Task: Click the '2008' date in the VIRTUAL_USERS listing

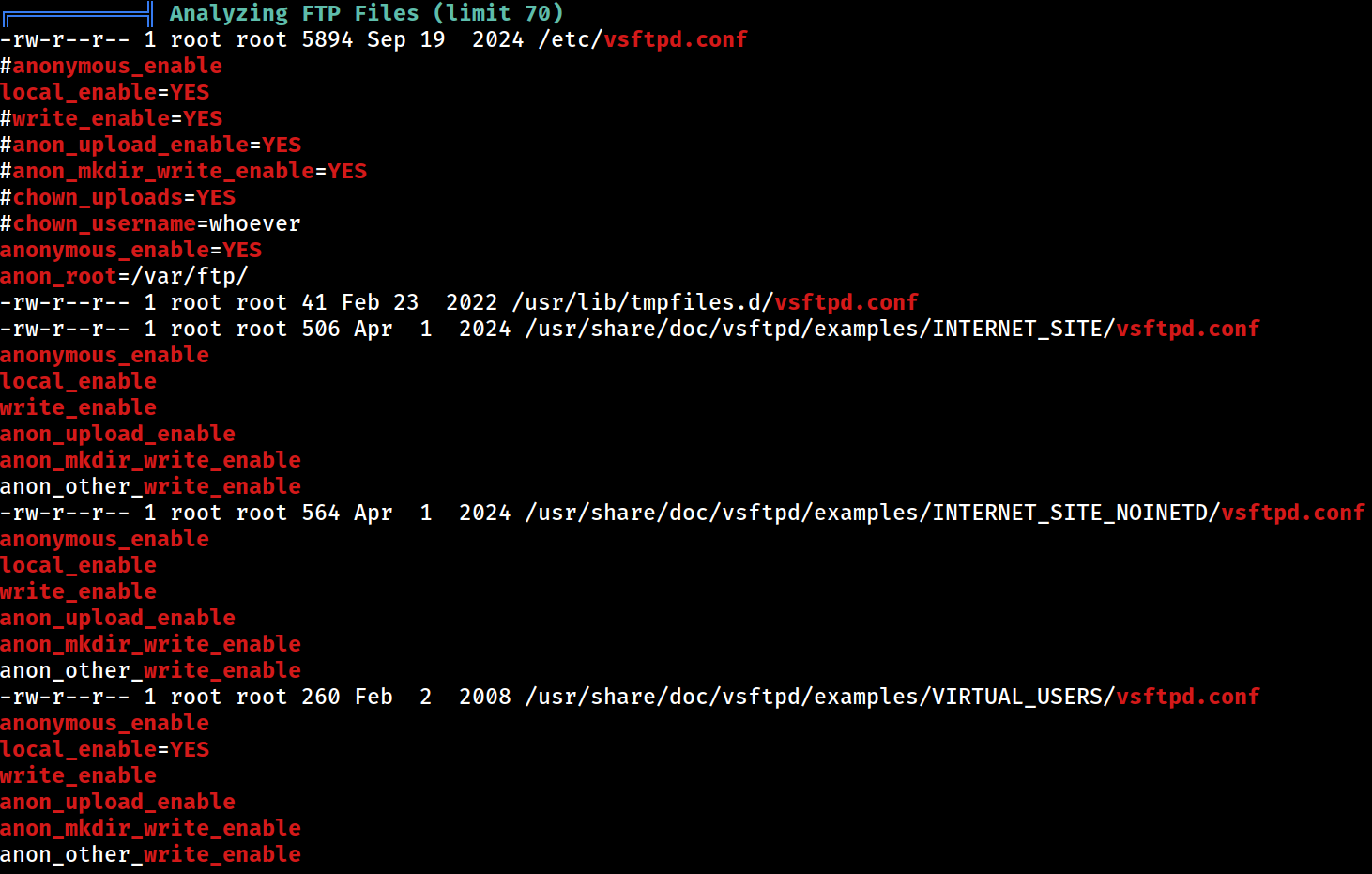Action: 485,697
